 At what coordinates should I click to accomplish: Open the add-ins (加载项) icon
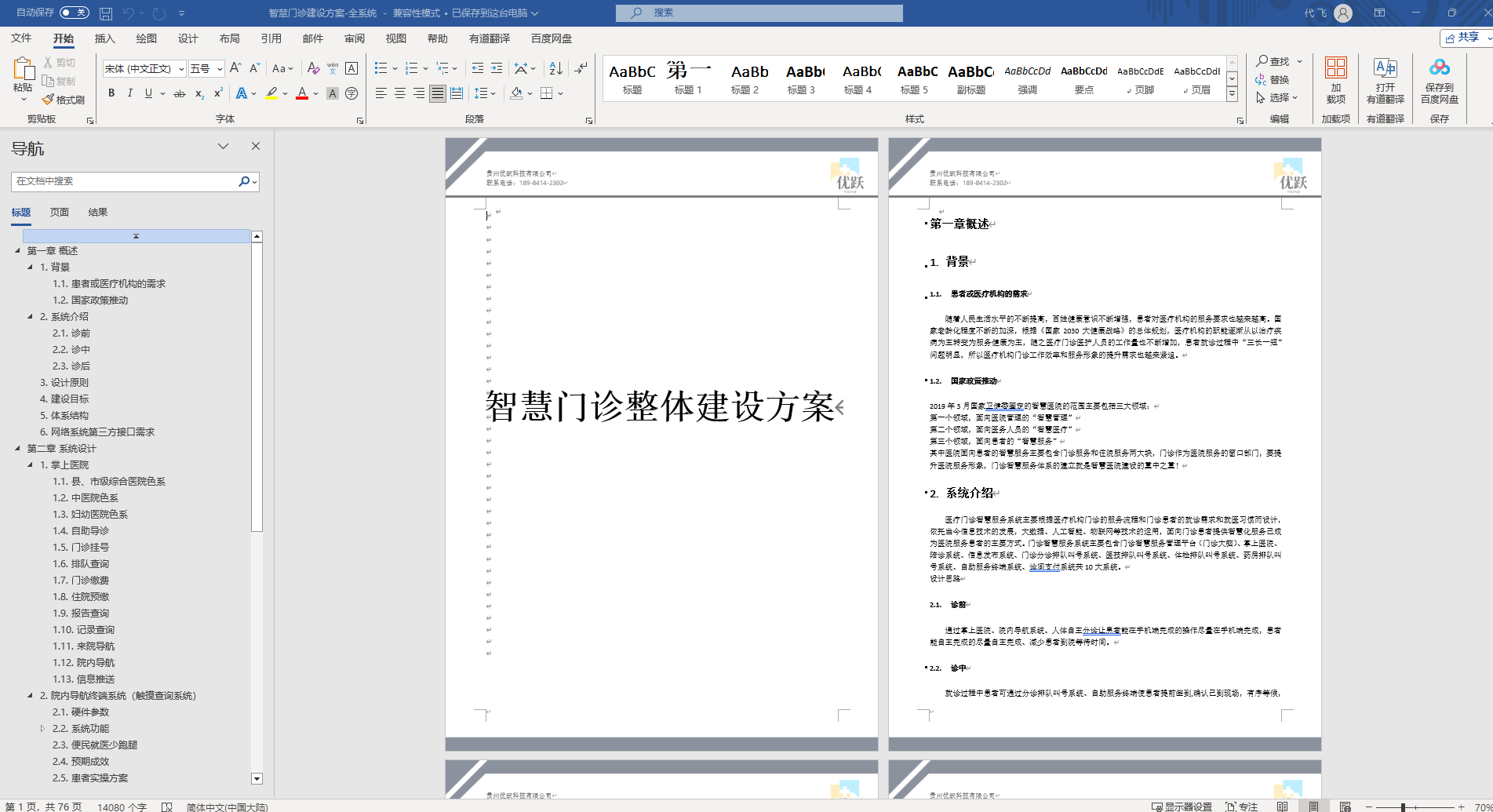[1336, 80]
